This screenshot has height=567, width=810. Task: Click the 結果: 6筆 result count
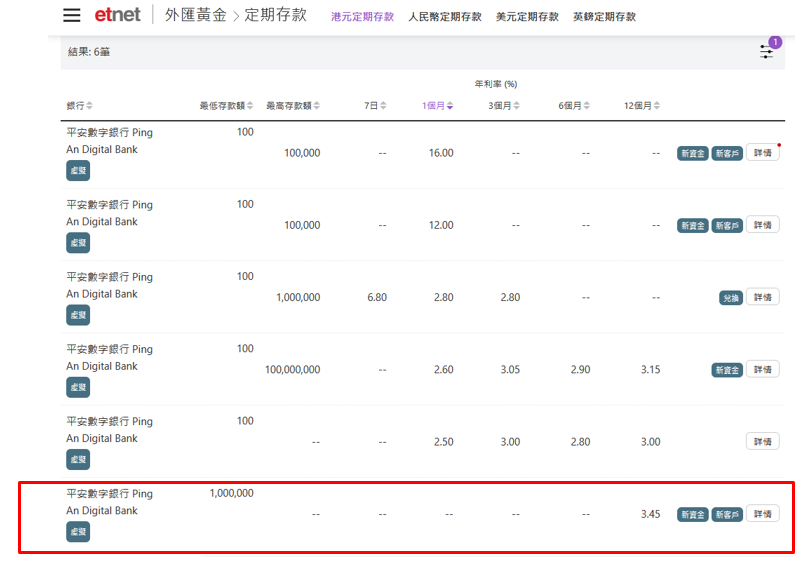click(89, 52)
